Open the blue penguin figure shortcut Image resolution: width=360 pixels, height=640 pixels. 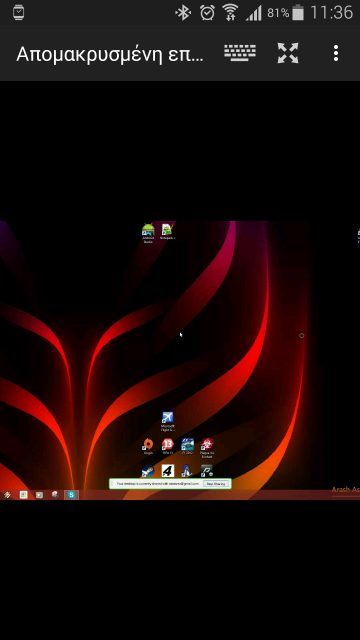pos(187,471)
